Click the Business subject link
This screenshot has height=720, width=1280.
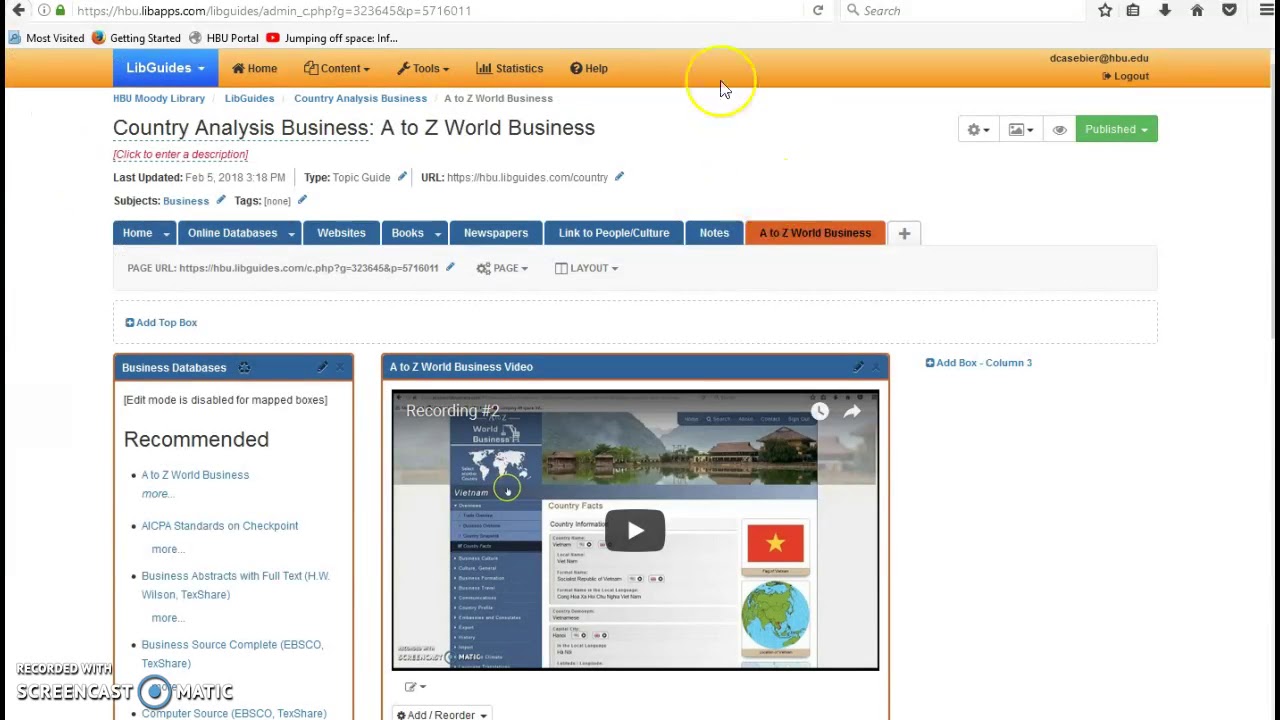tap(186, 201)
